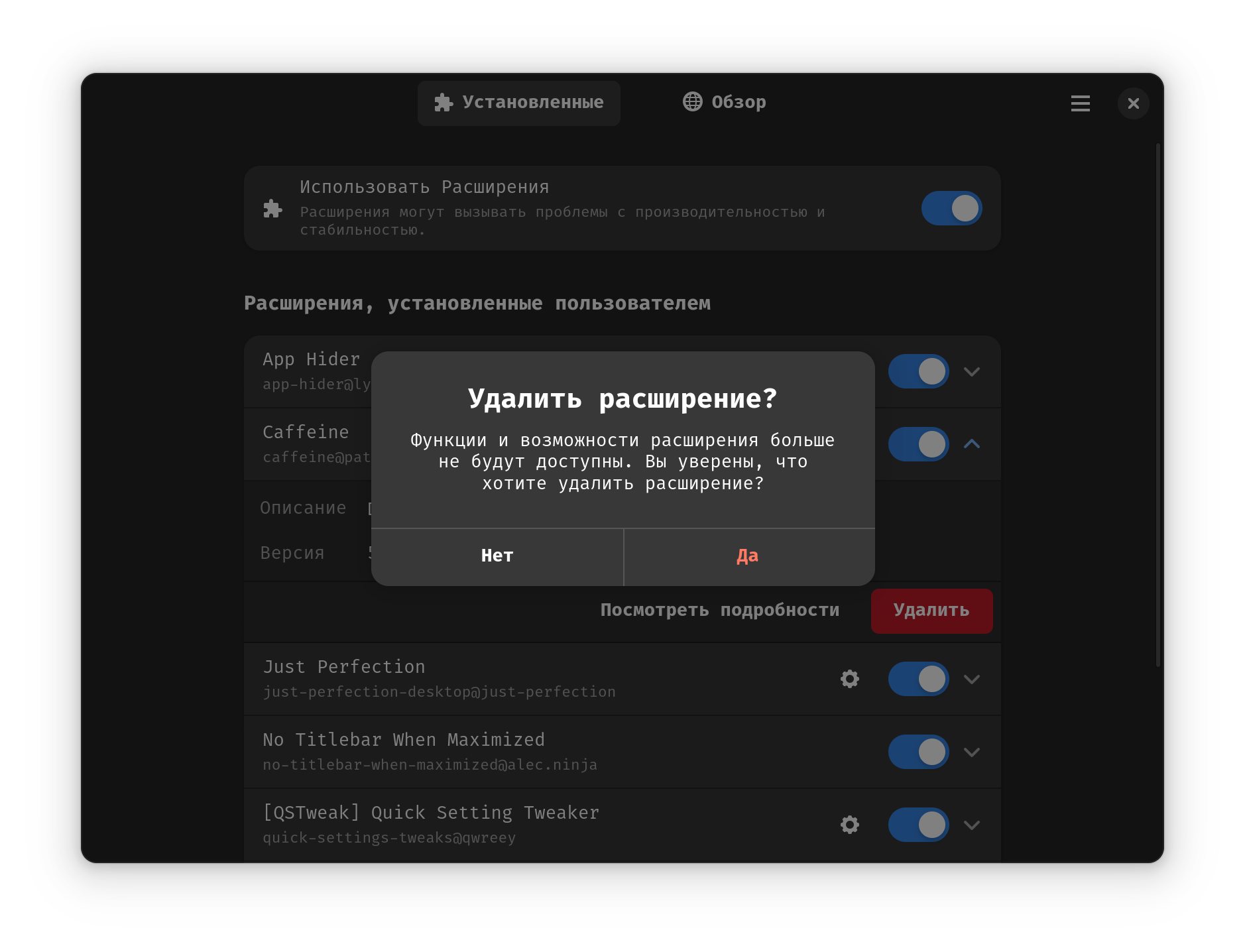1245x952 pixels.
Task: Click the vertical scrollbar on the right
Action: 1158,404
